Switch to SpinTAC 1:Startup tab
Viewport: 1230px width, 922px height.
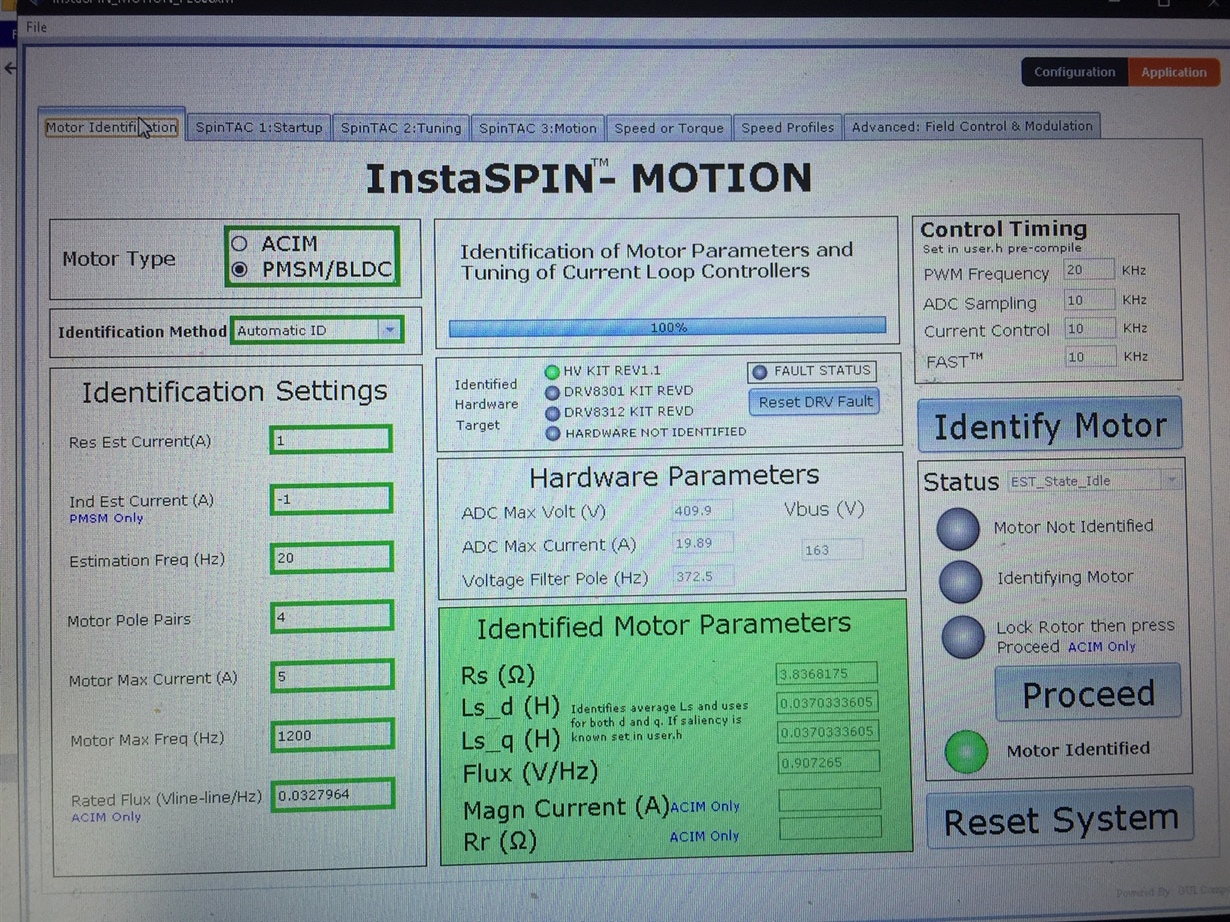click(259, 127)
